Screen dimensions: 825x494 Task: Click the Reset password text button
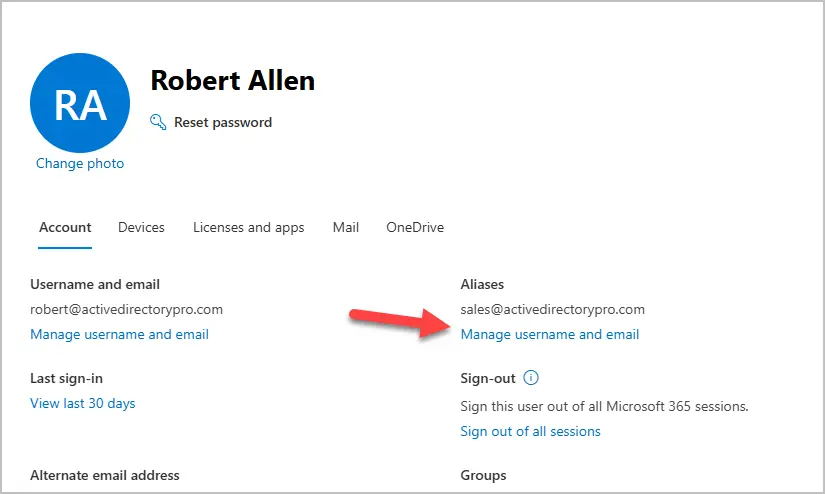coord(223,122)
